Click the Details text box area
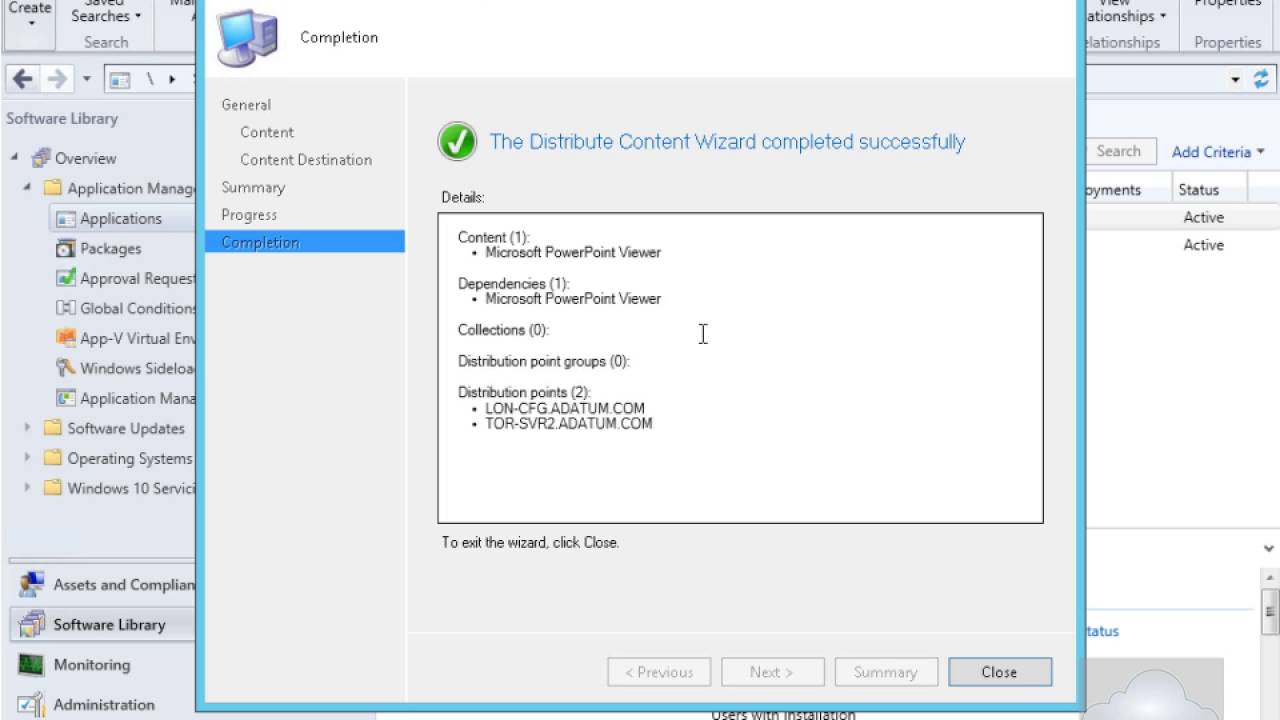Image resolution: width=1280 pixels, height=720 pixels. pyautogui.click(x=740, y=368)
